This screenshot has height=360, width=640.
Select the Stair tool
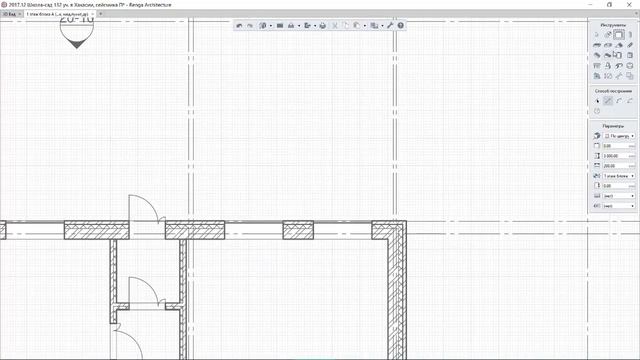point(597,56)
